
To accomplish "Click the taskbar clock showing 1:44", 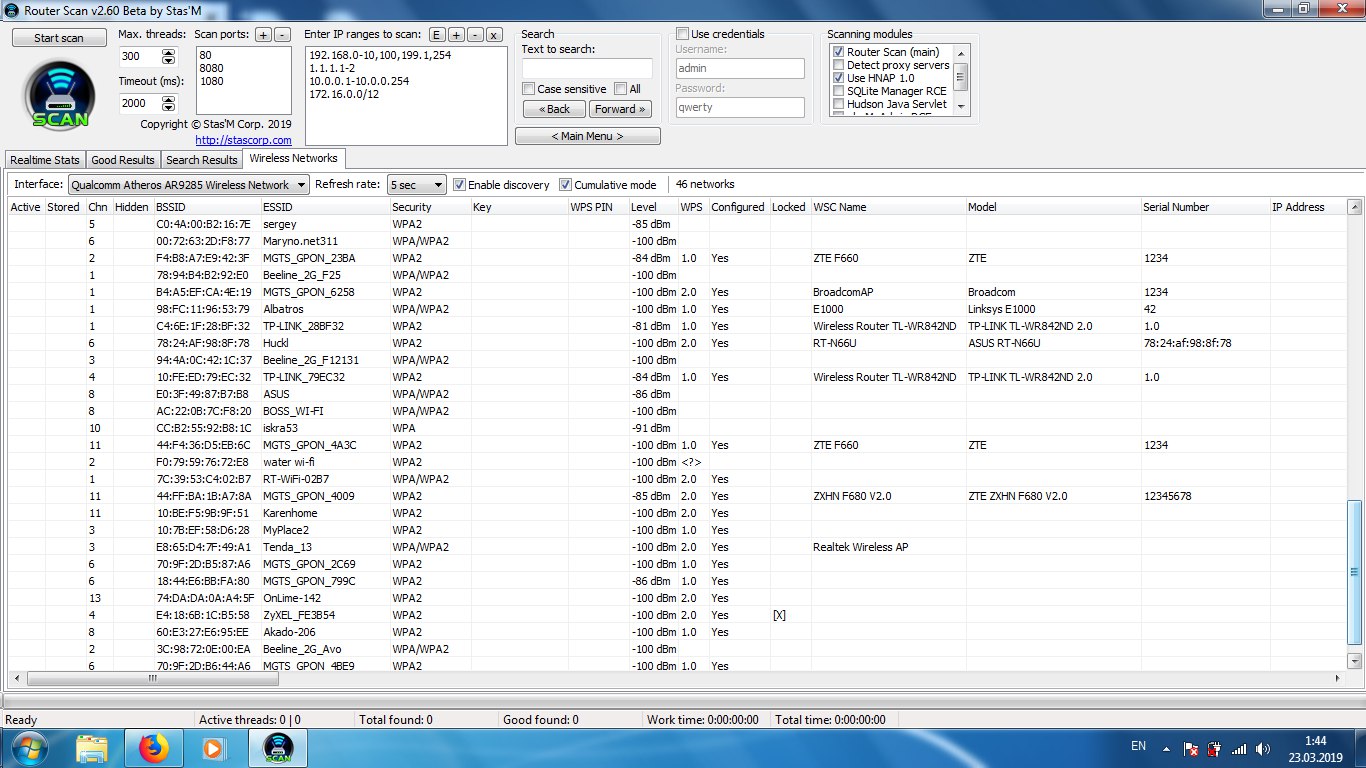I will click(x=1315, y=741).
